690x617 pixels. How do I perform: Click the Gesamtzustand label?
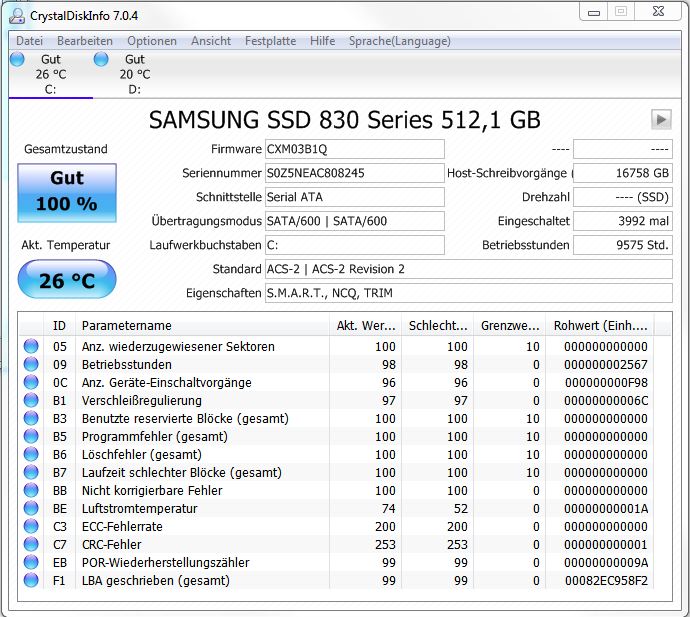(66, 149)
